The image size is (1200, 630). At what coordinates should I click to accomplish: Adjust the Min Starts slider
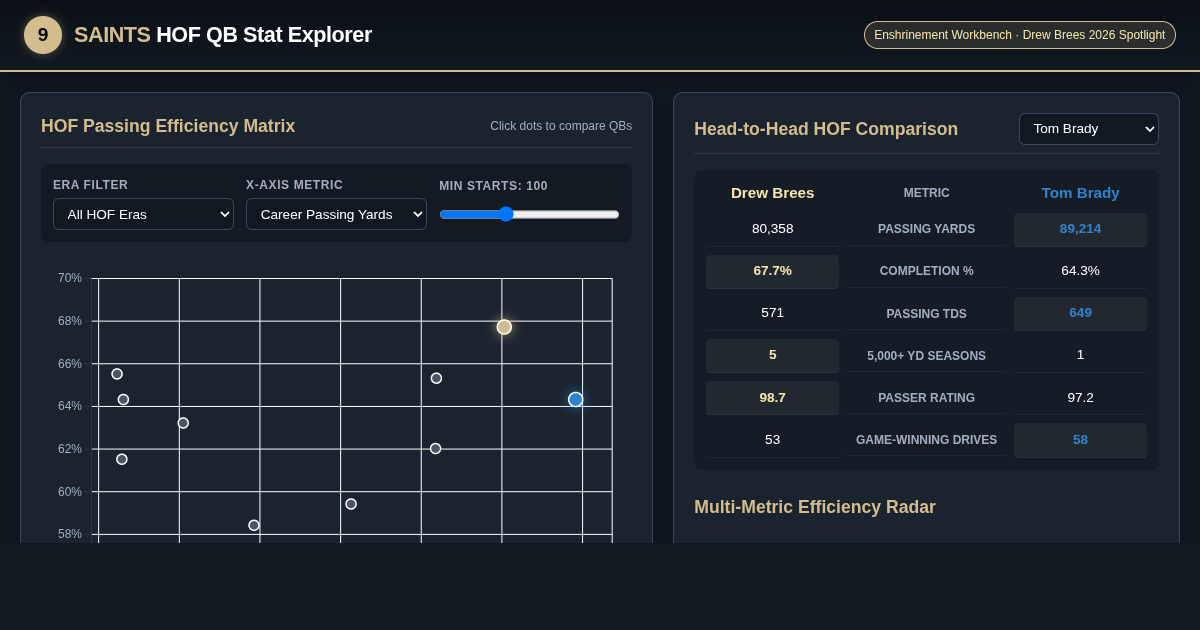(x=529, y=214)
